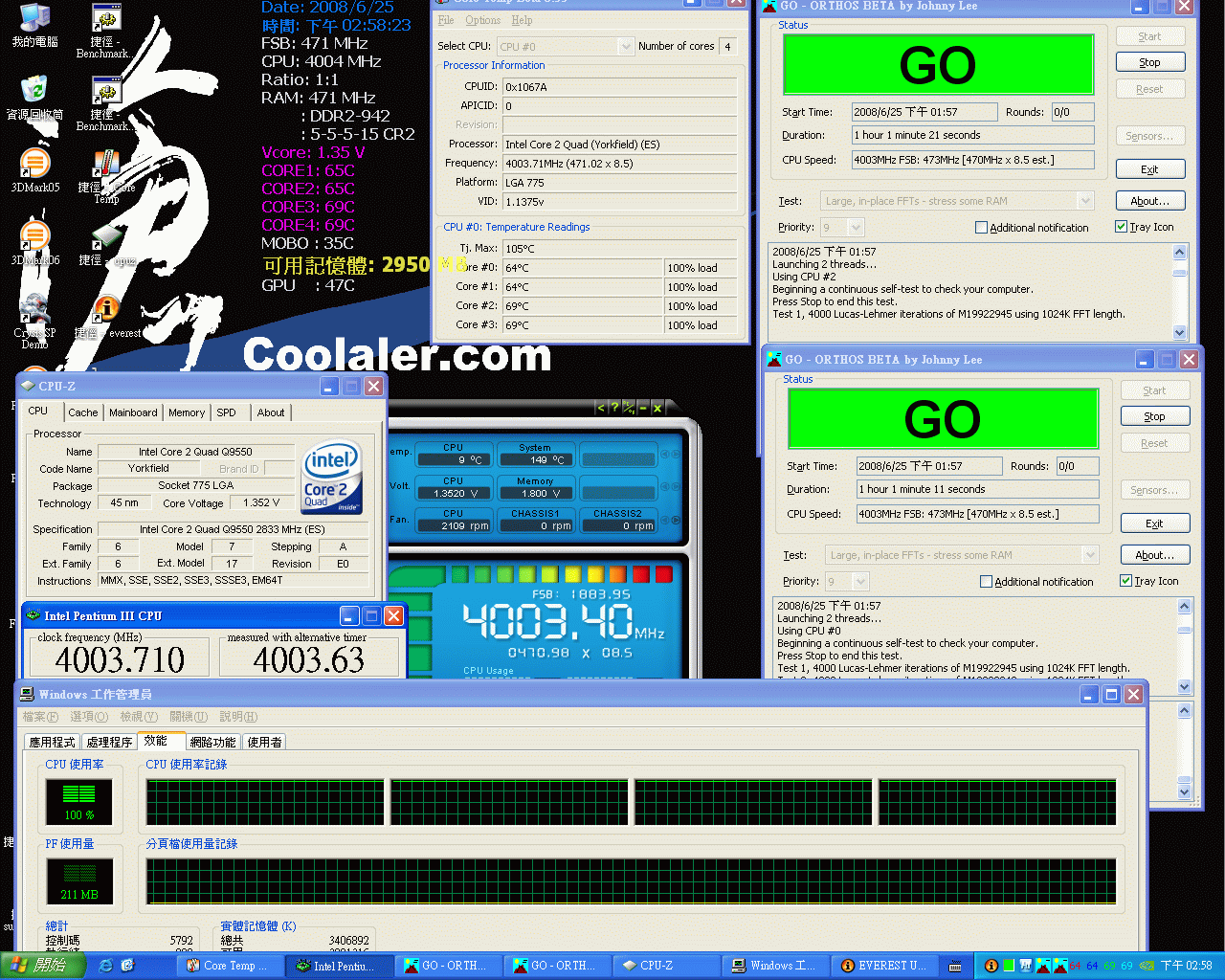Switch to the Memory tab in CPU-Z
This screenshot has height=980, width=1225.
click(187, 412)
